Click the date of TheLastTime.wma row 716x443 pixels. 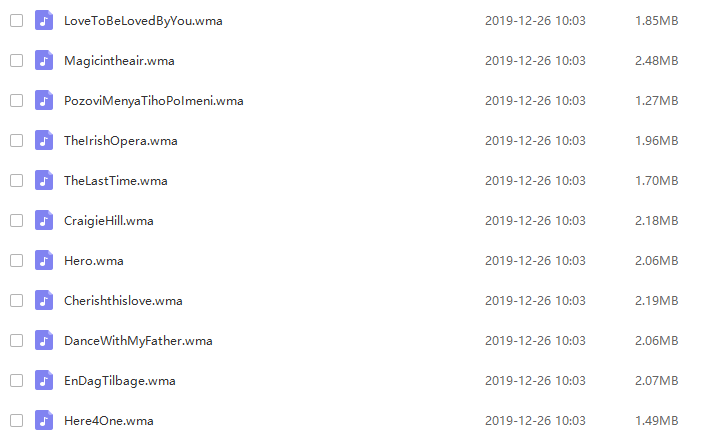click(535, 181)
